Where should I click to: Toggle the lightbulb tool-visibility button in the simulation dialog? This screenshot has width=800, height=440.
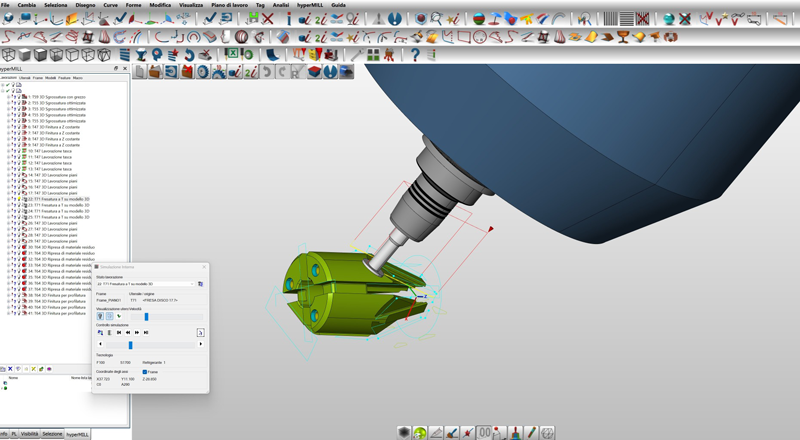100,316
